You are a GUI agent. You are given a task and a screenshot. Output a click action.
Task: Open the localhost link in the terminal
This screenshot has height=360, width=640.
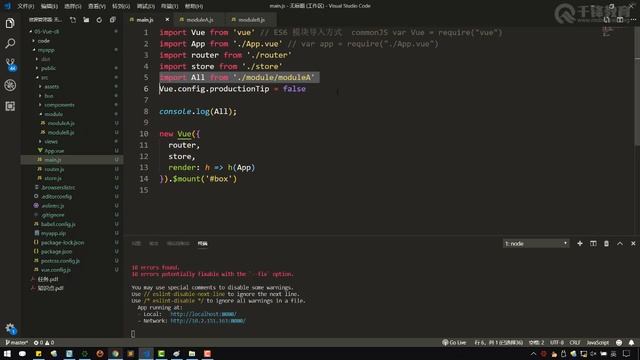pos(203,314)
